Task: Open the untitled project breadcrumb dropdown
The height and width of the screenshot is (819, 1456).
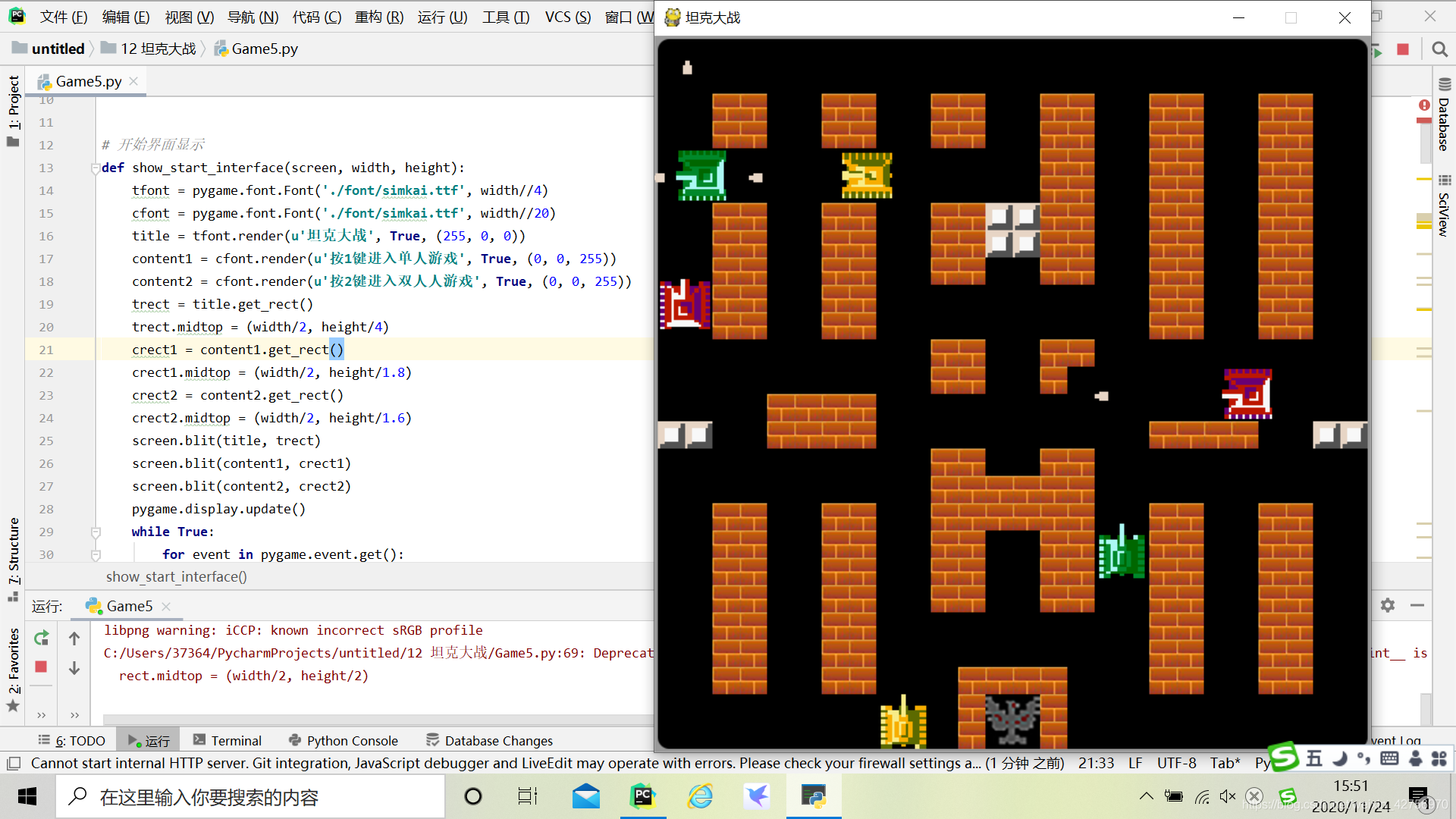Action: (x=57, y=49)
